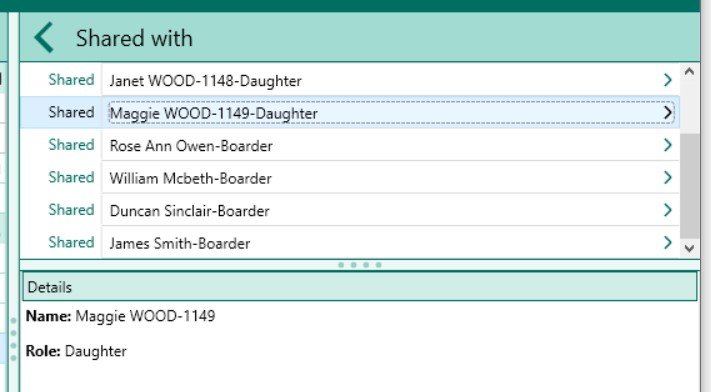The width and height of the screenshot is (711, 392).
Task: Select Maggie WOOD-1149-Daughter row
Action: [350, 113]
